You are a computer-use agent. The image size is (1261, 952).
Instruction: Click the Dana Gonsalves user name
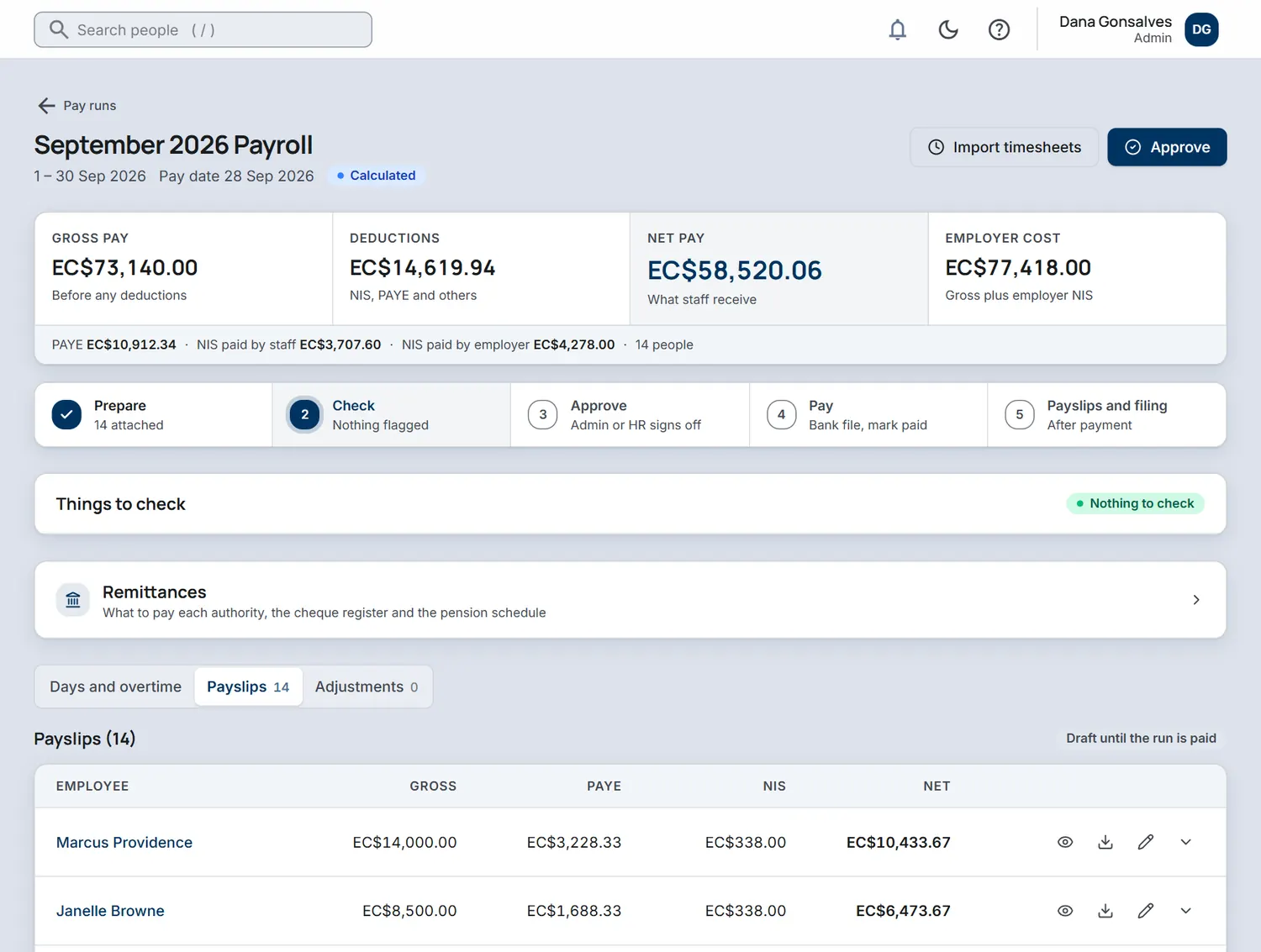tap(1116, 22)
